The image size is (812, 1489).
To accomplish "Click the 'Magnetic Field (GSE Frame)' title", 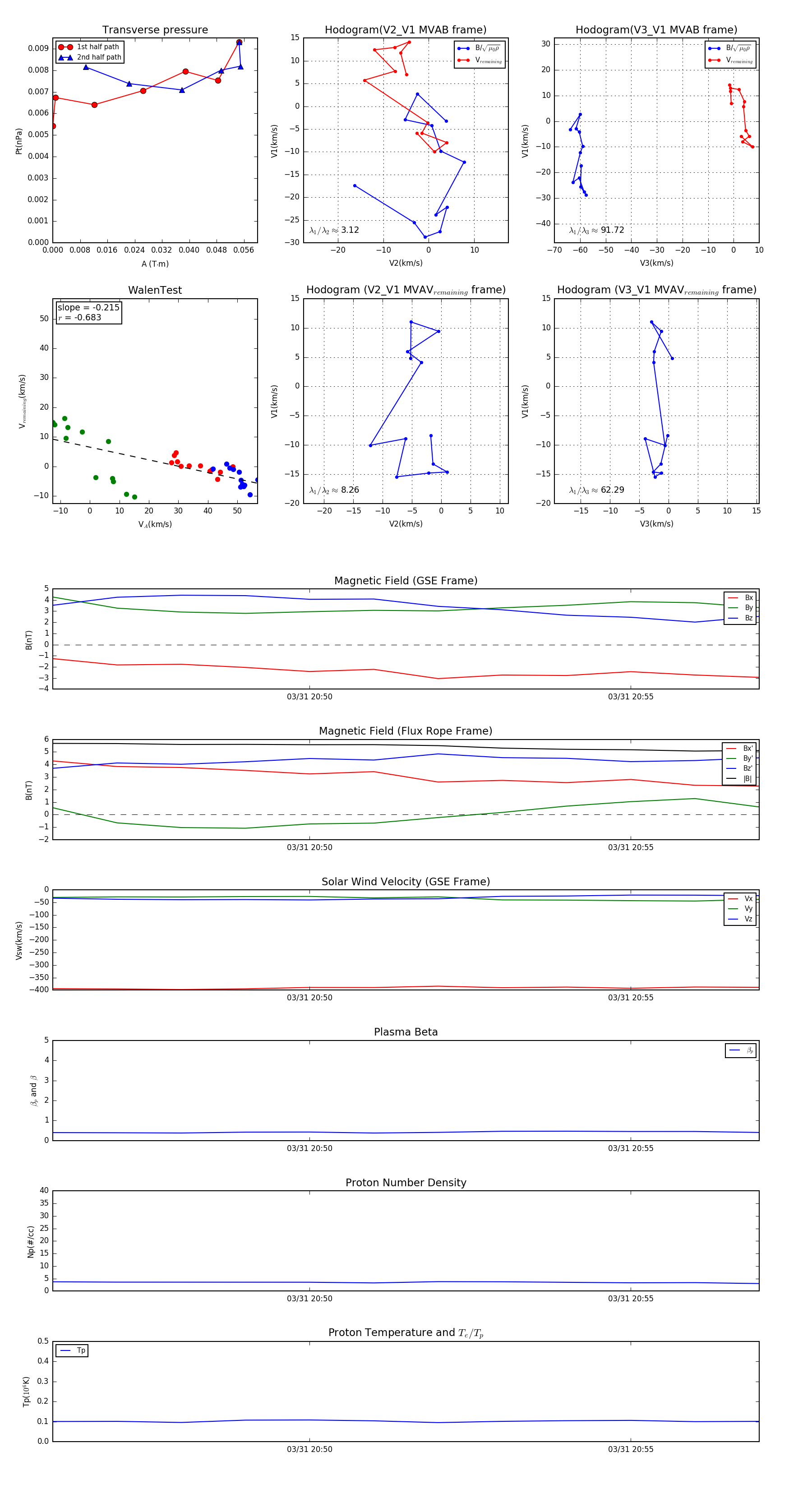I will [x=406, y=581].
